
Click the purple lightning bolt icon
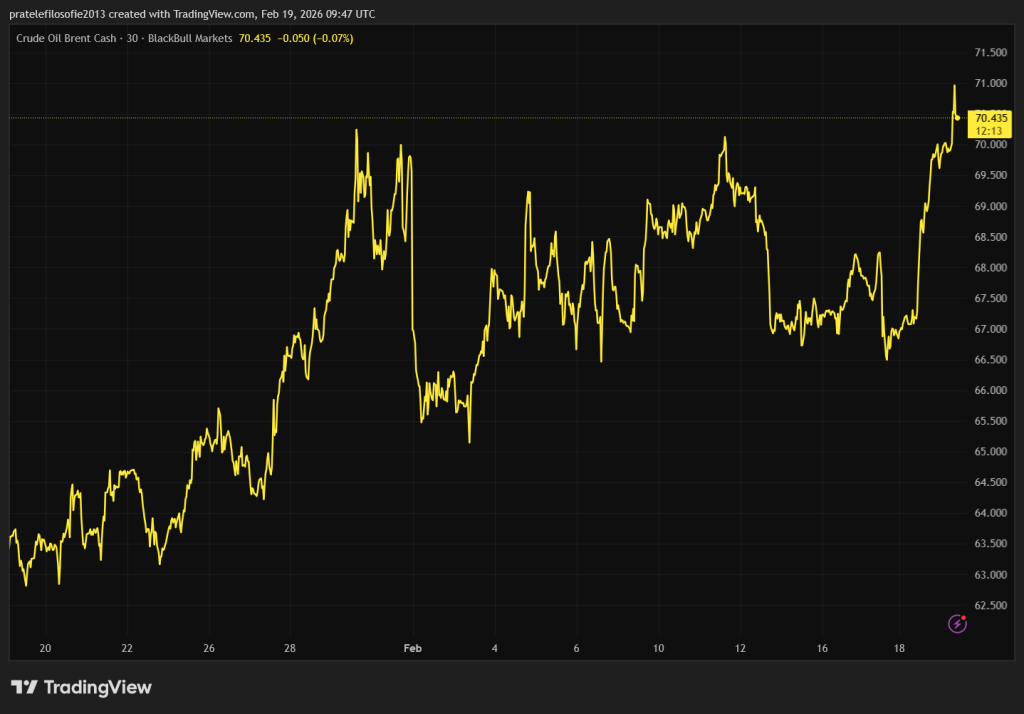click(x=957, y=624)
